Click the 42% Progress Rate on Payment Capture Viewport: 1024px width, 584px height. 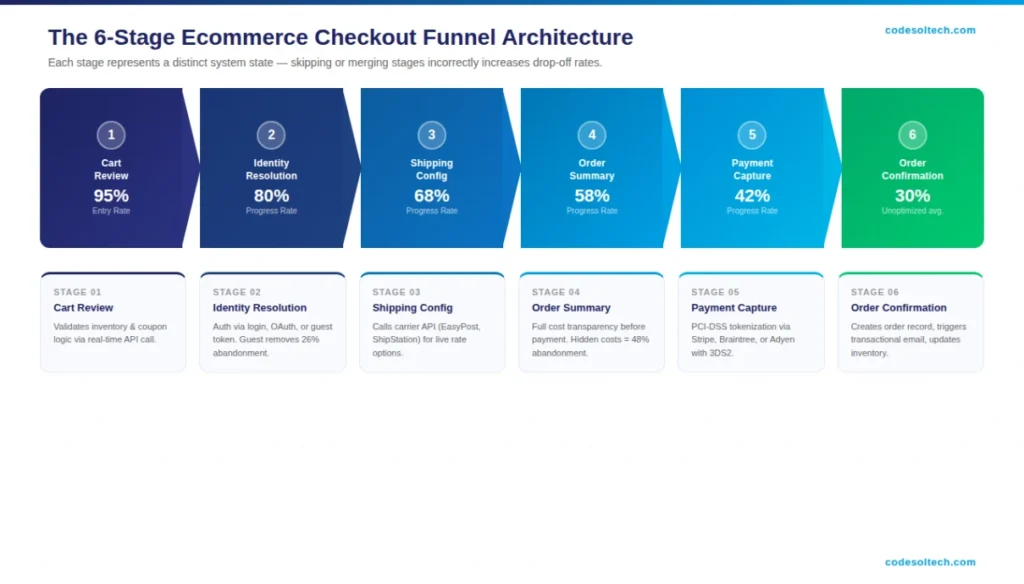tap(751, 195)
